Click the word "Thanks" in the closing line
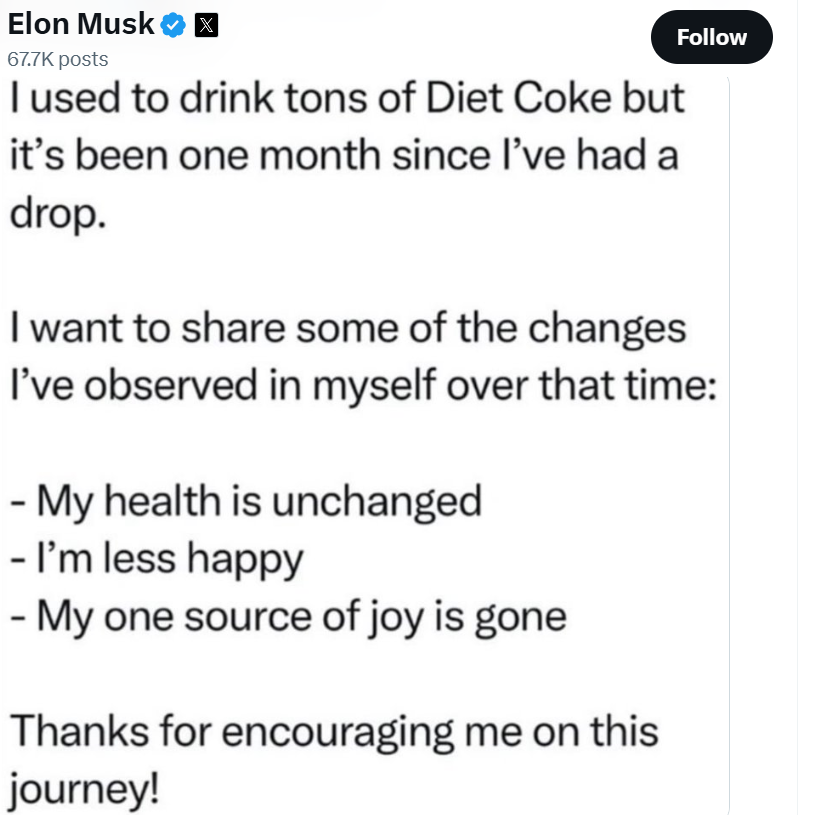The image size is (814, 815). pyautogui.click(x=80, y=731)
